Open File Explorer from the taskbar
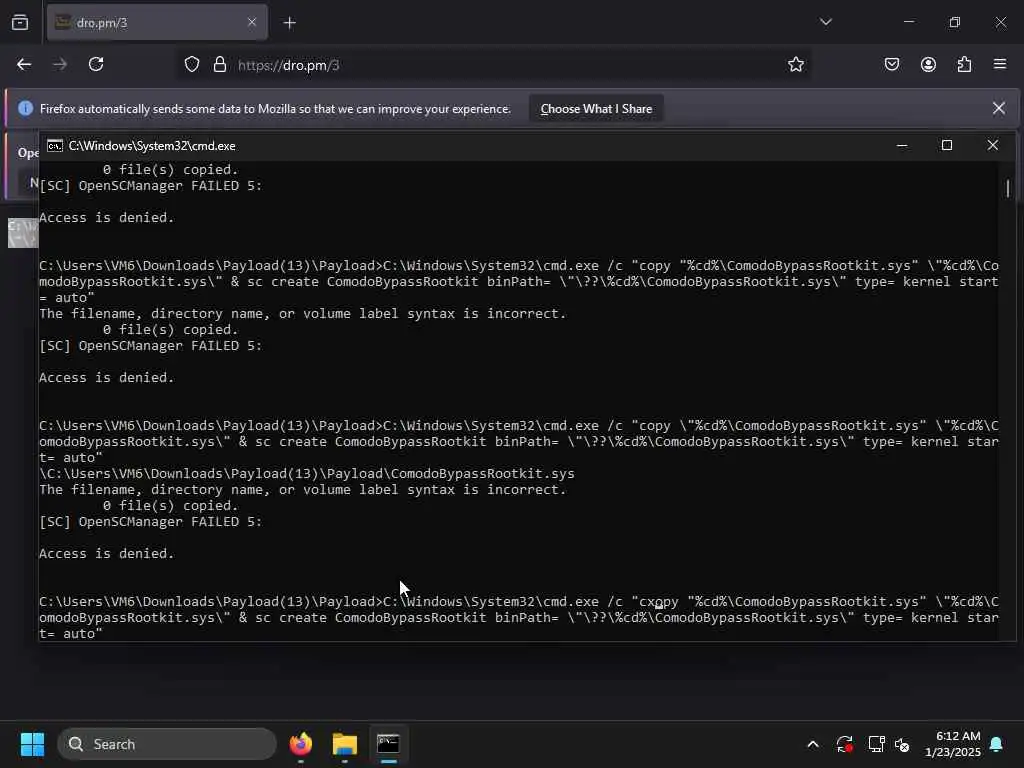Screen dimensions: 1024x768 pyautogui.click(x=345, y=744)
